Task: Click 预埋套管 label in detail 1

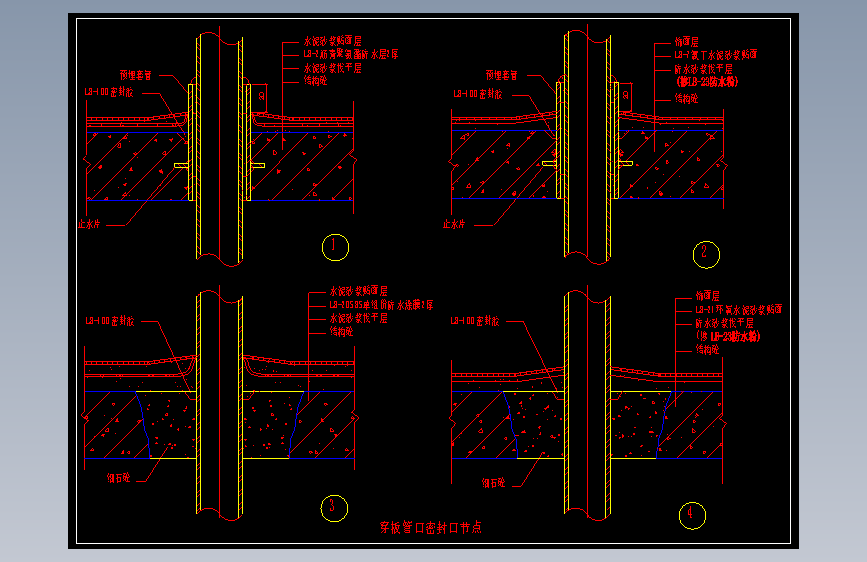Action: click(x=135, y=75)
